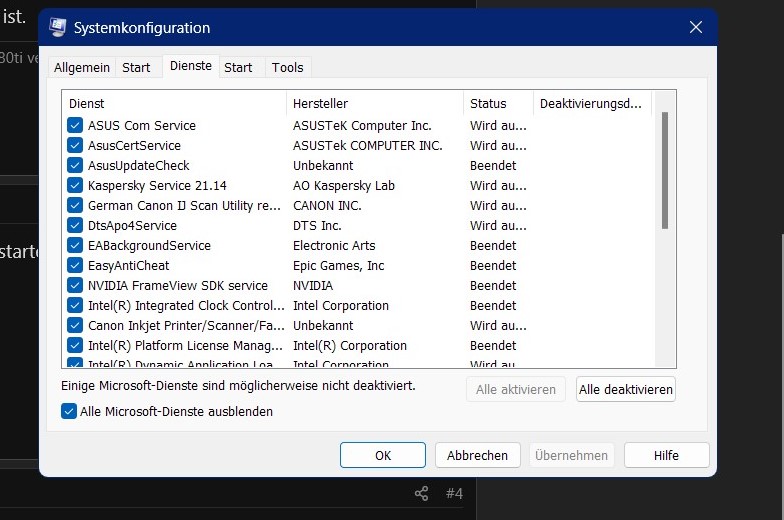The image size is (784, 520).
Task: Click 'Unbekannt' cell in Canon Inkjet row
Action: point(323,326)
